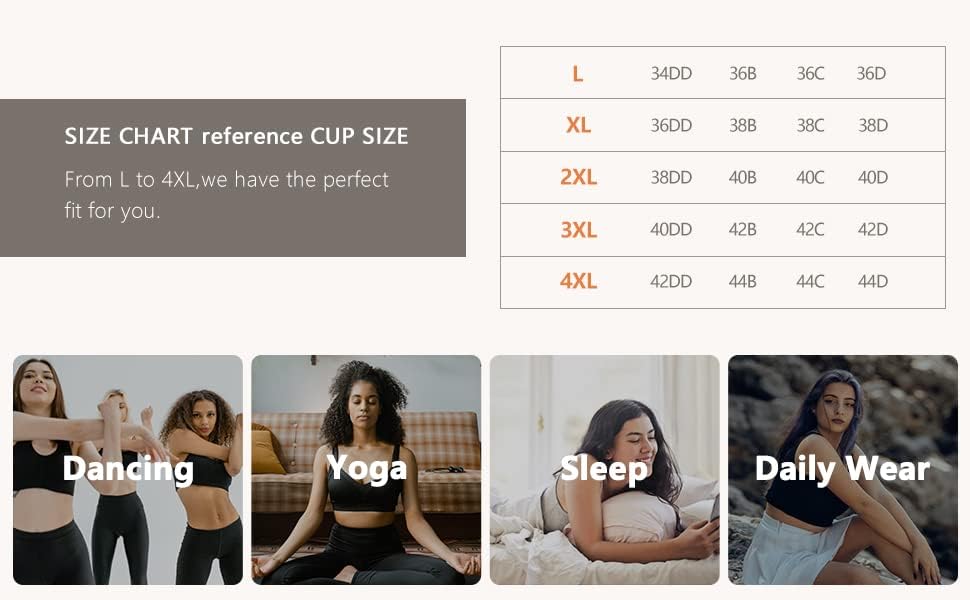The image size is (970, 600).
Task: Click the 34DD cell in size chart
Action: pos(671,74)
